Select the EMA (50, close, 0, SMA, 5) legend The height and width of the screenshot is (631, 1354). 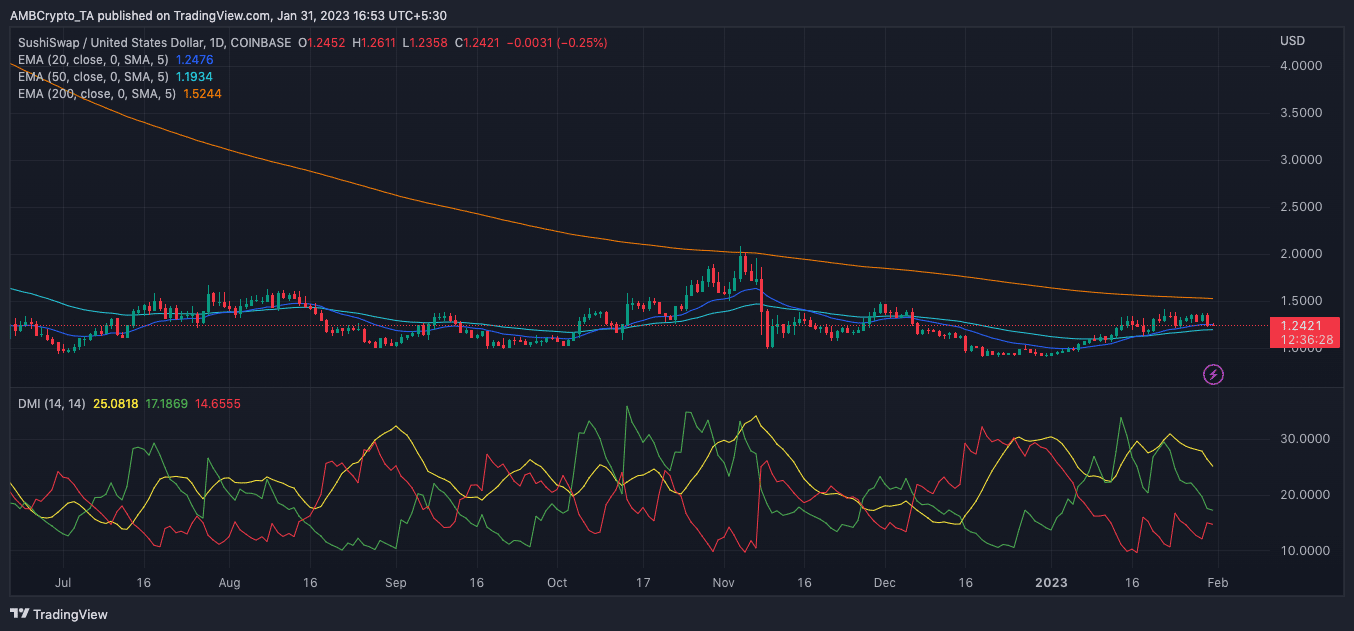click(94, 76)
